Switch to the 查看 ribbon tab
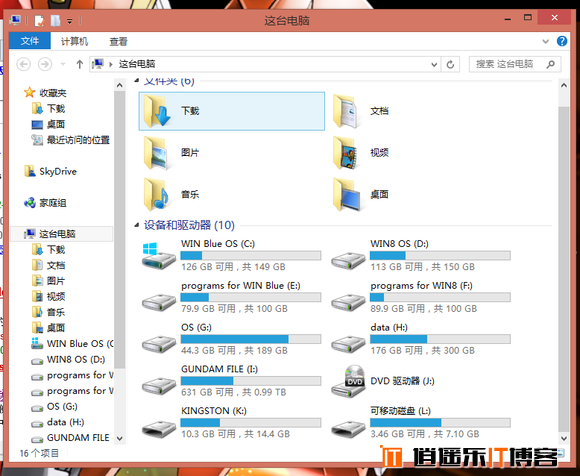The height and width of the screenshot is (476, 580). [x=118, y=41]
